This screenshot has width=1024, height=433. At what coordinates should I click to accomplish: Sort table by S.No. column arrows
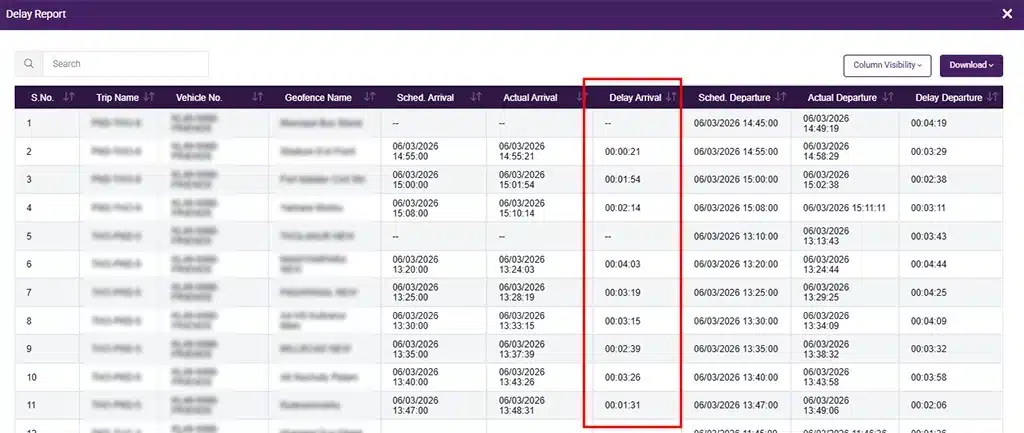pos(69,98)
